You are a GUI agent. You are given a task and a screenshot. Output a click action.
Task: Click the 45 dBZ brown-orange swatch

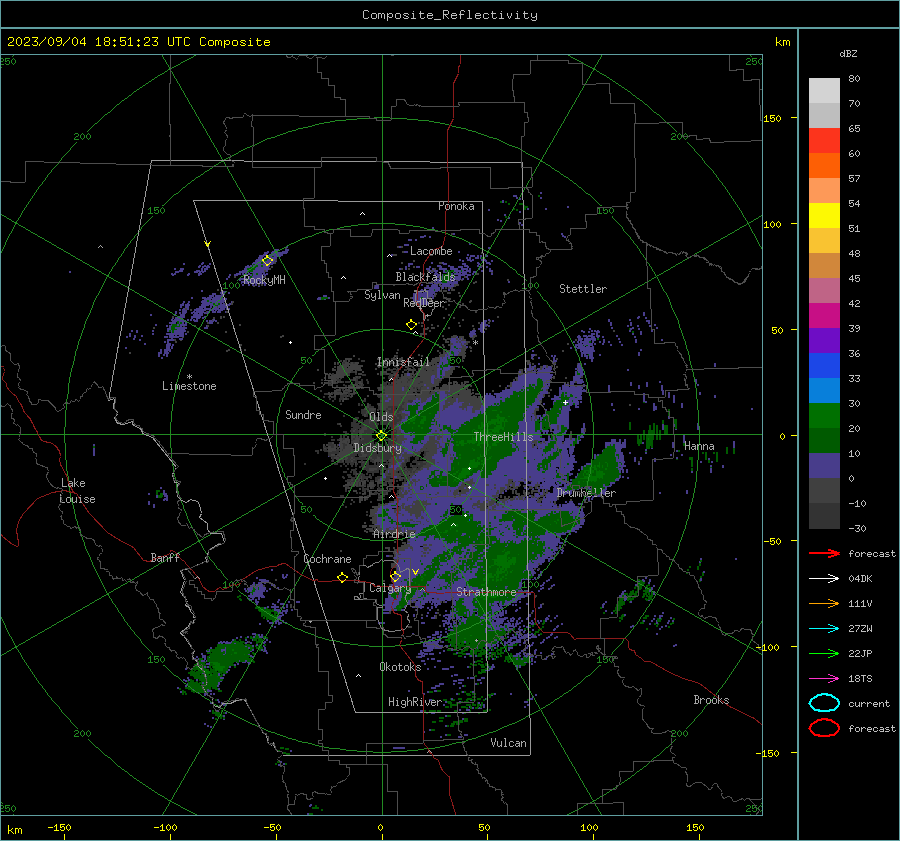click(824, 265)
